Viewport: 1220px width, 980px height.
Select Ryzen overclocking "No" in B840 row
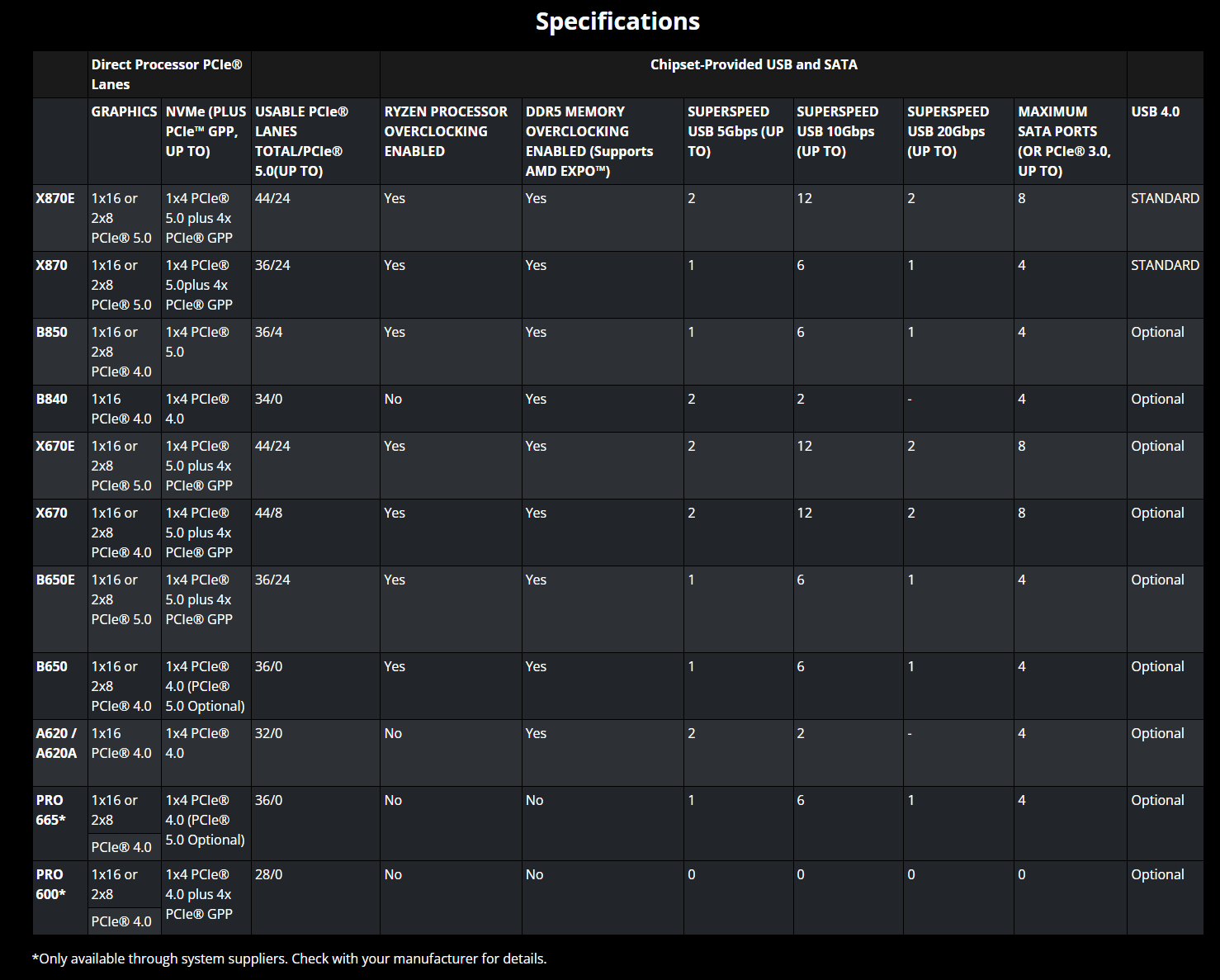(x=394, y=399)
